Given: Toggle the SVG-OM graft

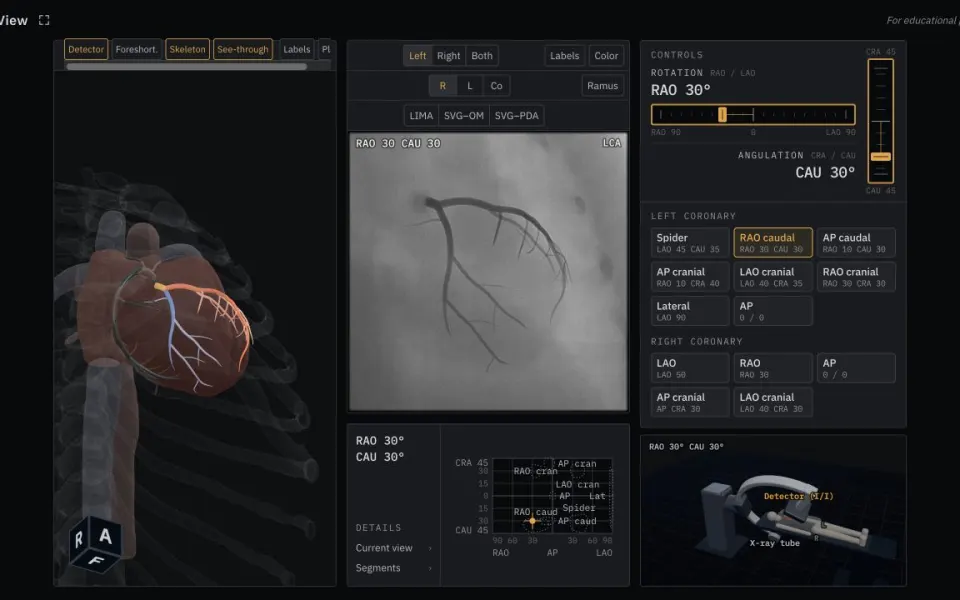Looking at the screenshot, I should tap(463, 116).
